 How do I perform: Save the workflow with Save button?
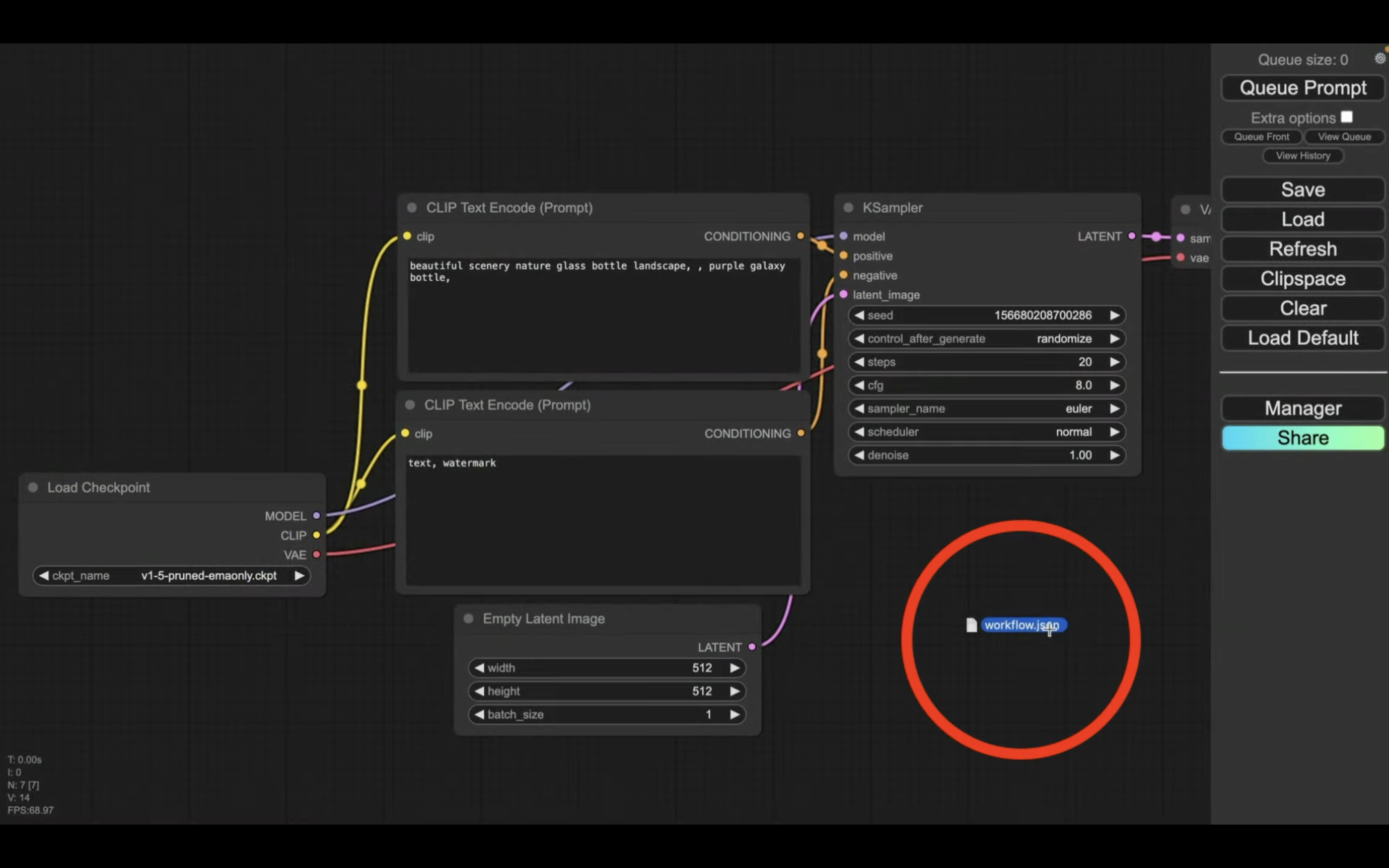point(1303,190)
